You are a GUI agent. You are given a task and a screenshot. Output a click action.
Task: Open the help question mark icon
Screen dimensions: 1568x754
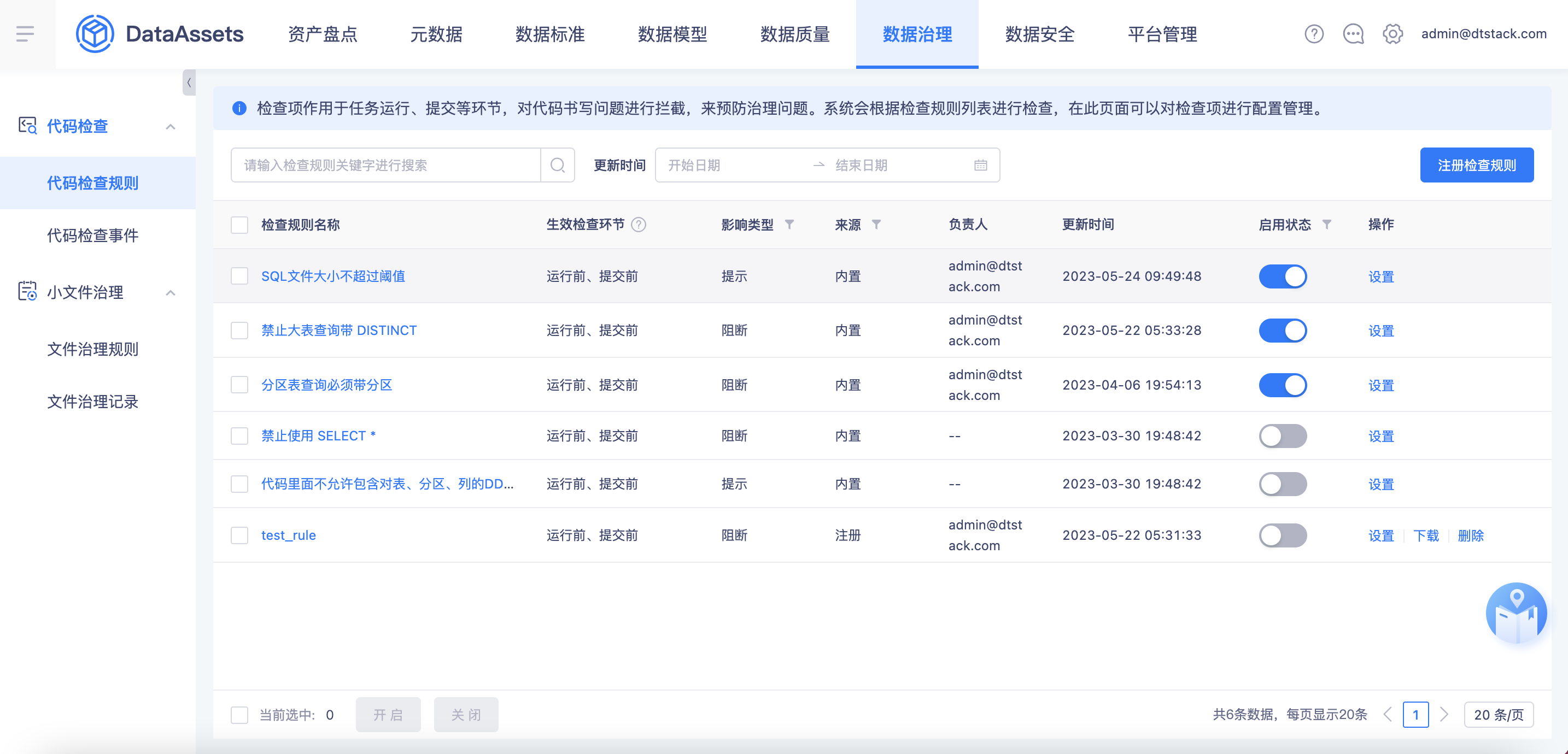pyautogui.click(x=1314, y=34)
